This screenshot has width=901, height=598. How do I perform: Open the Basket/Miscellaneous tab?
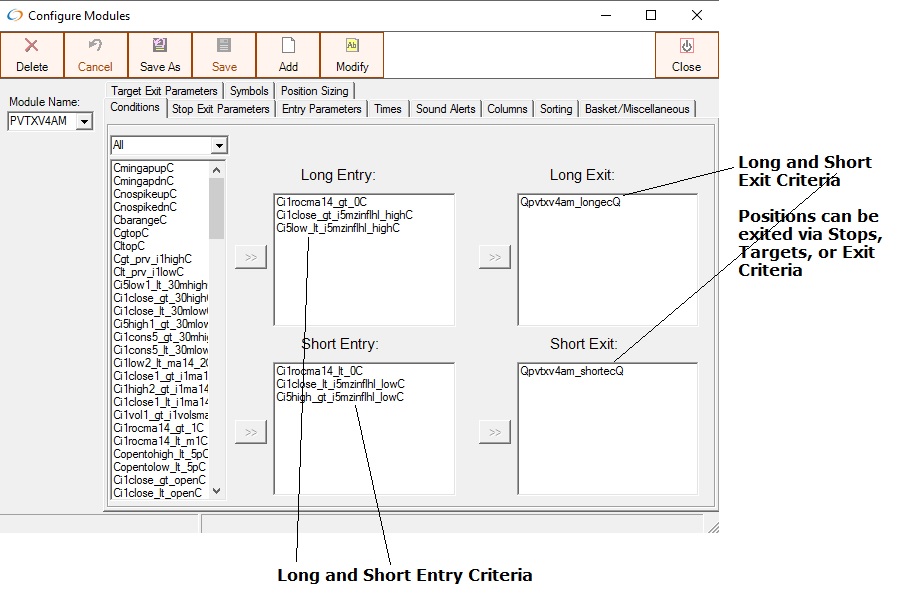[x=637, y=109]
